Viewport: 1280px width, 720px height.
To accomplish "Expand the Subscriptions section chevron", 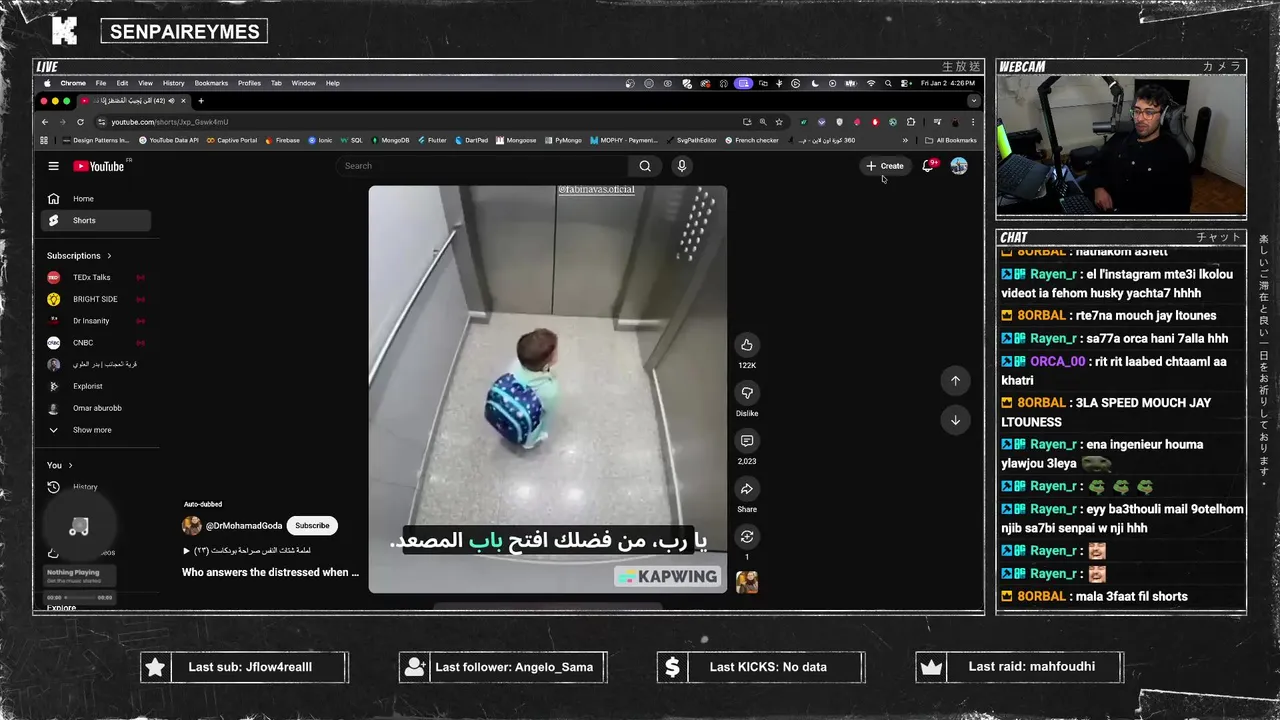I will [x=109, y=256].
